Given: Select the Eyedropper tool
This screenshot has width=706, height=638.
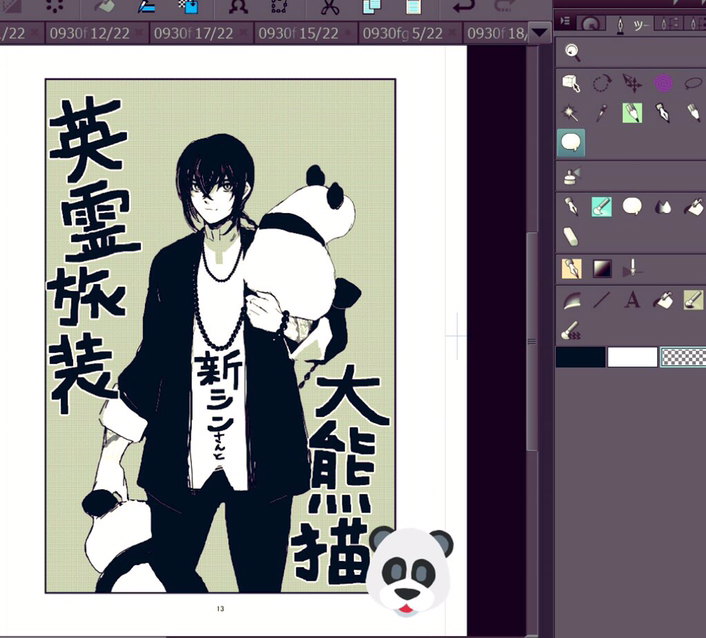Looking at the screenshot, I should coord(602,113).
